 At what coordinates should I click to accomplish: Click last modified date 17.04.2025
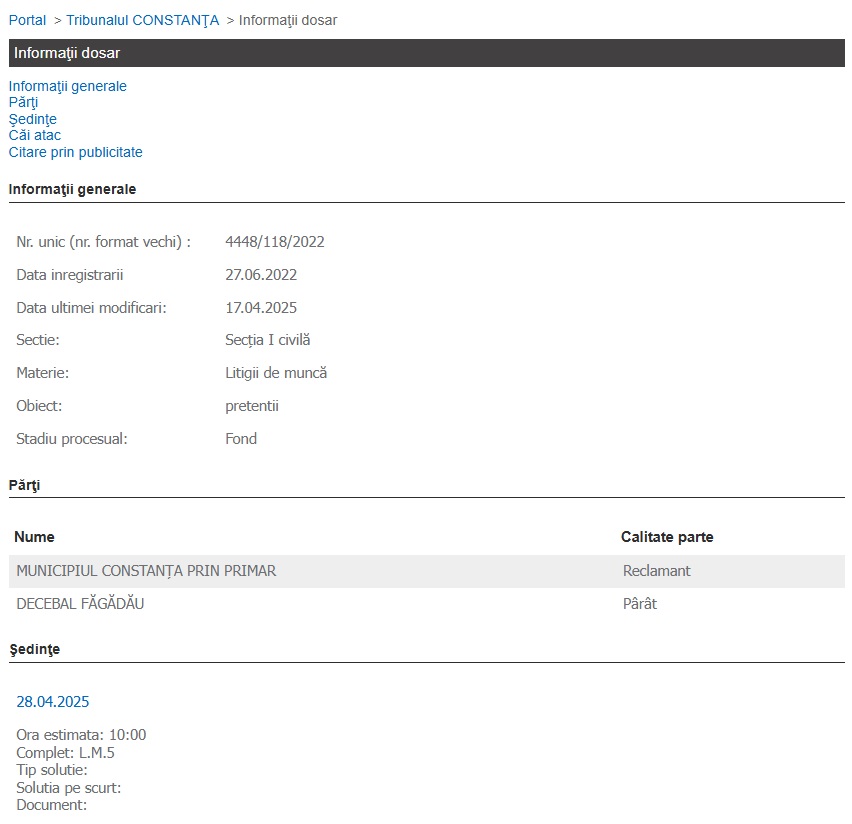tap(260, 308)
